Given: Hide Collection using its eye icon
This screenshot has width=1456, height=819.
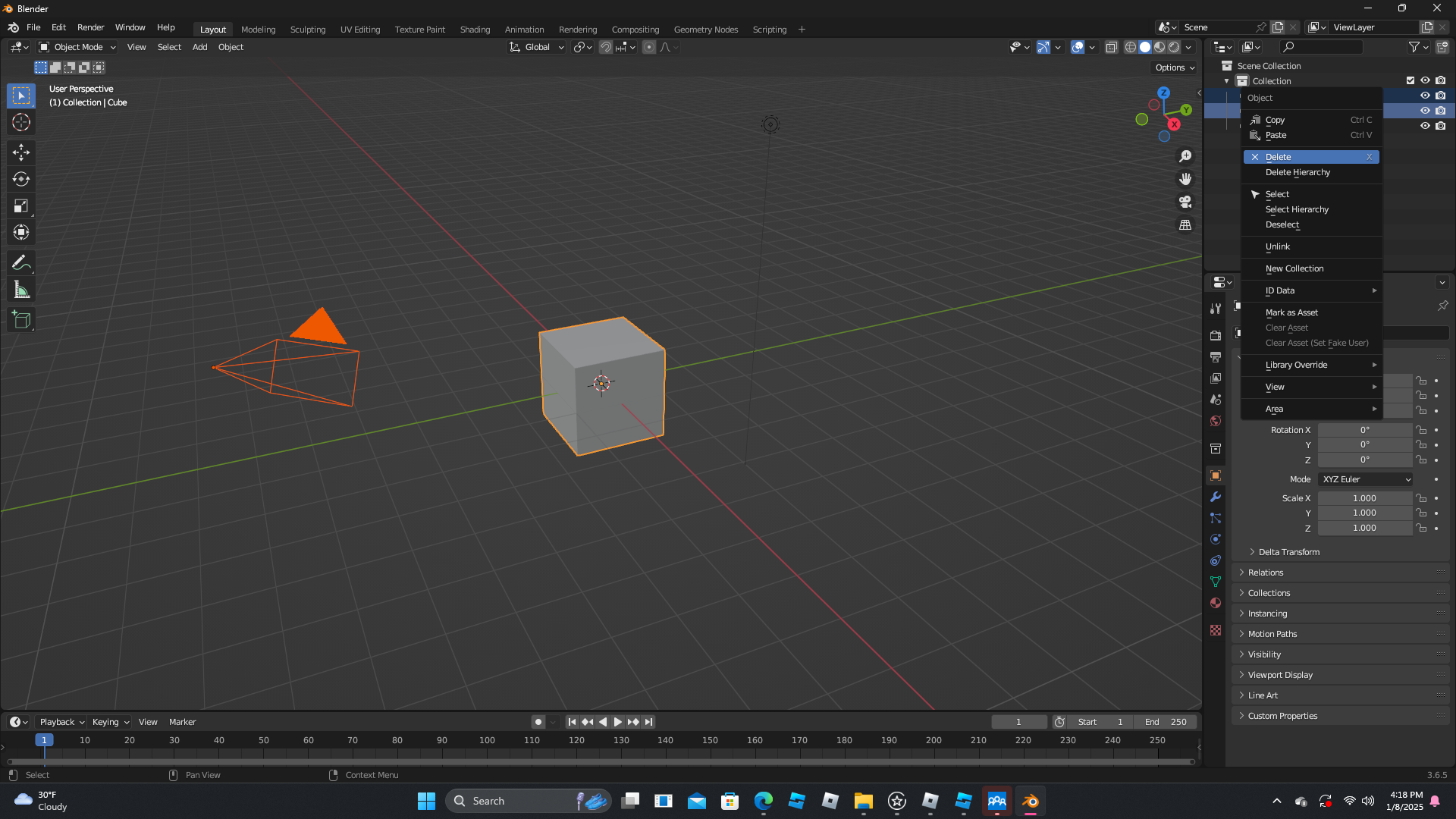Looking at the screenshot, I should [x=1426, y=80].
